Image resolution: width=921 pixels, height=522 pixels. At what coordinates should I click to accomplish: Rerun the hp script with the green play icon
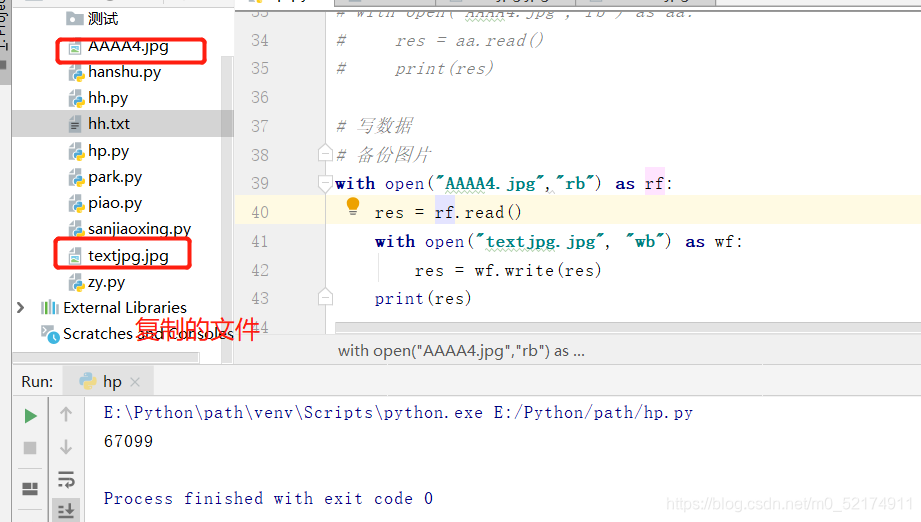tap(31, 416)
